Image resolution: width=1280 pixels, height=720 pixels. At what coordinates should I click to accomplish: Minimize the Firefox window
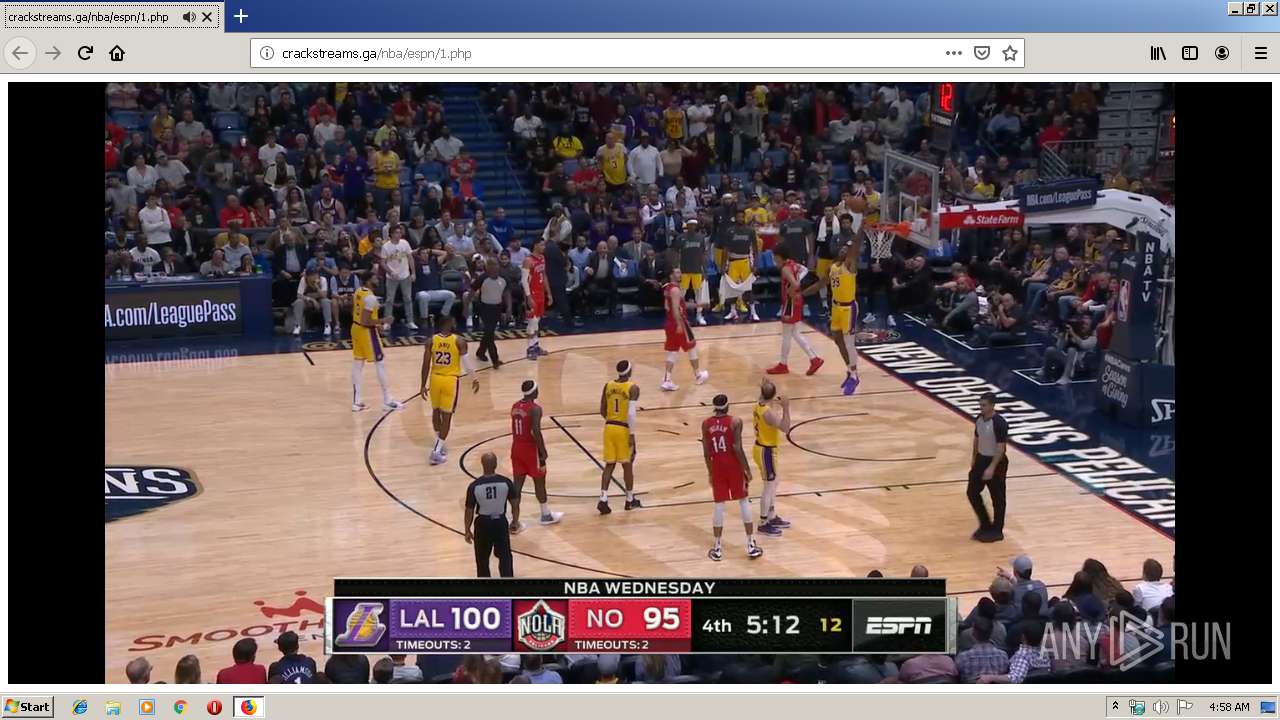coord(1235,8)
